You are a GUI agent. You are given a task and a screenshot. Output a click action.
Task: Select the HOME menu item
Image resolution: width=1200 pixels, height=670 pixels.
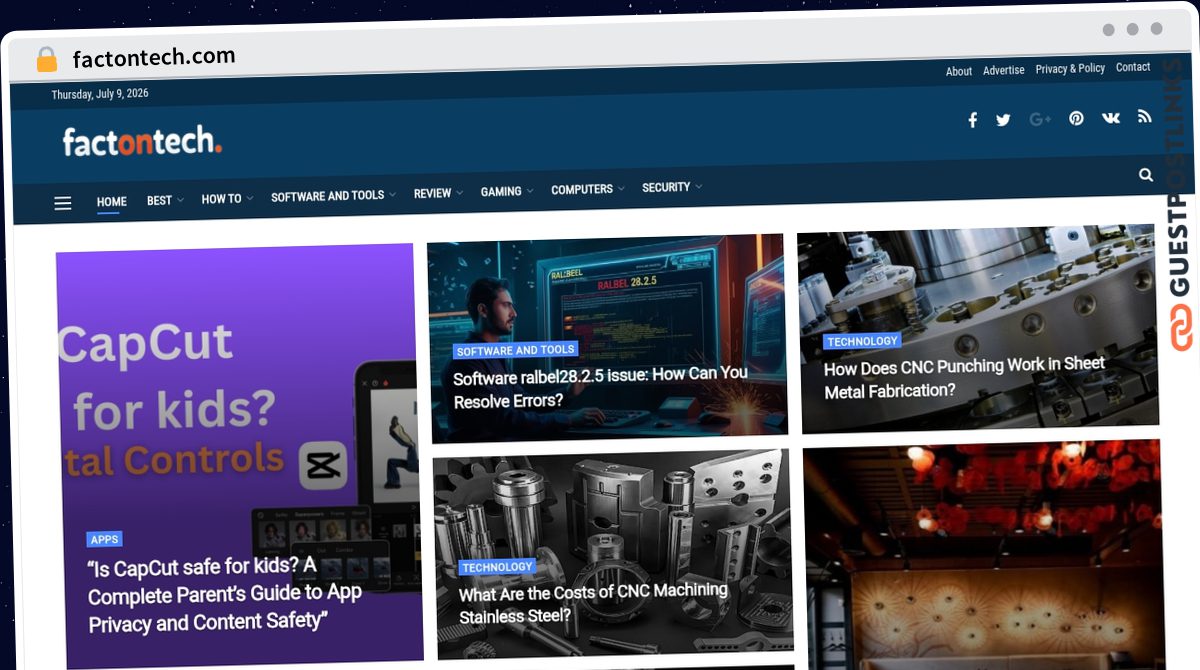(112, 201)
